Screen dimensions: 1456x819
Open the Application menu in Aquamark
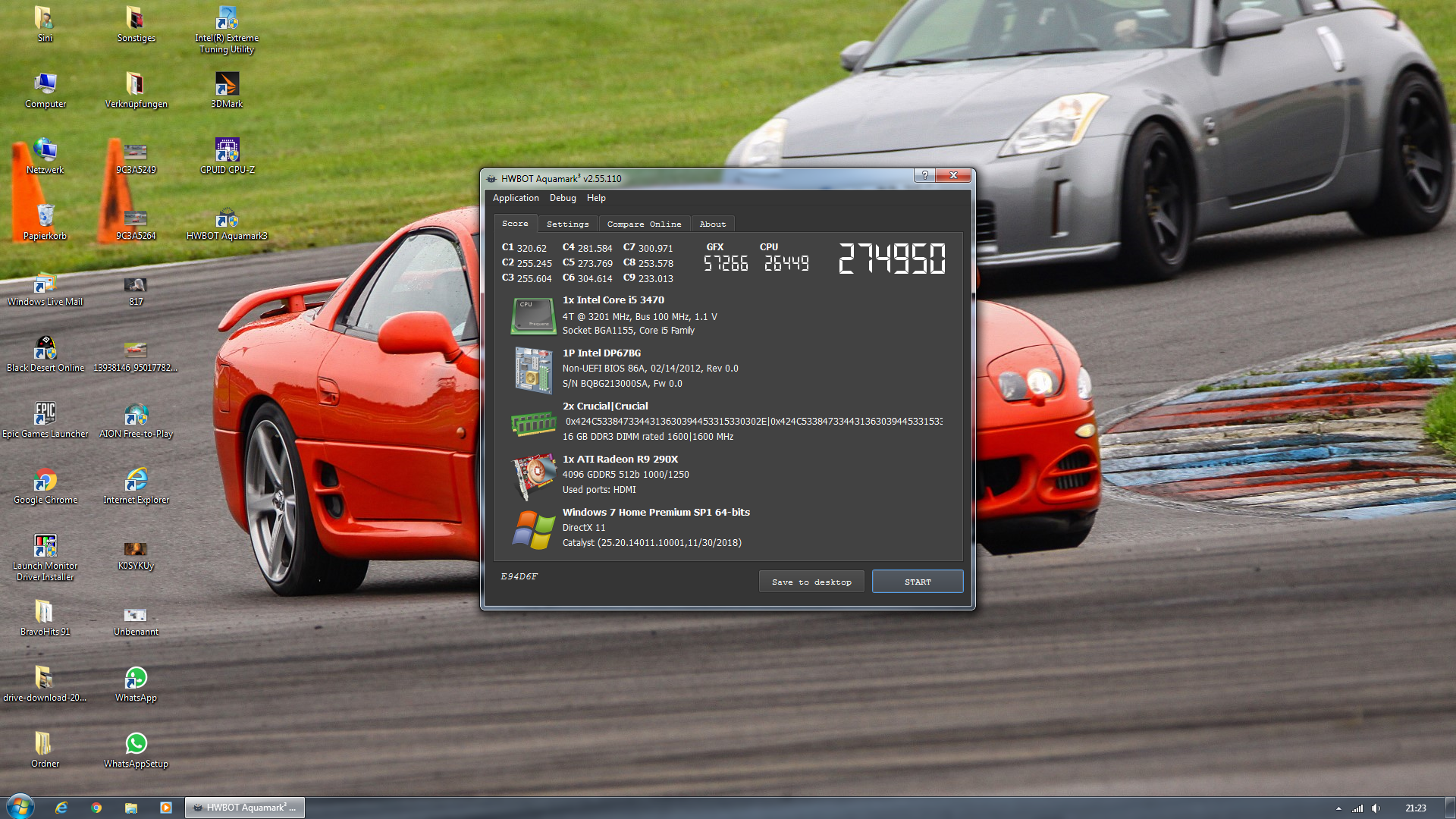tap(516, 198)
